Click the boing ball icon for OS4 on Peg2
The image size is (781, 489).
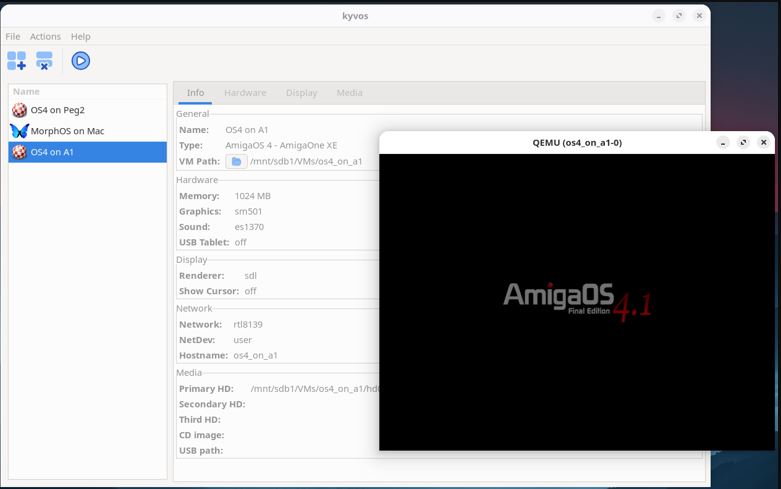click(x=19, y=110)
